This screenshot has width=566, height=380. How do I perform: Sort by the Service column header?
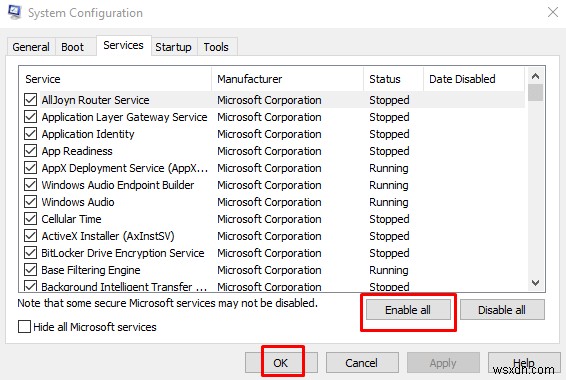pos(115,79)
